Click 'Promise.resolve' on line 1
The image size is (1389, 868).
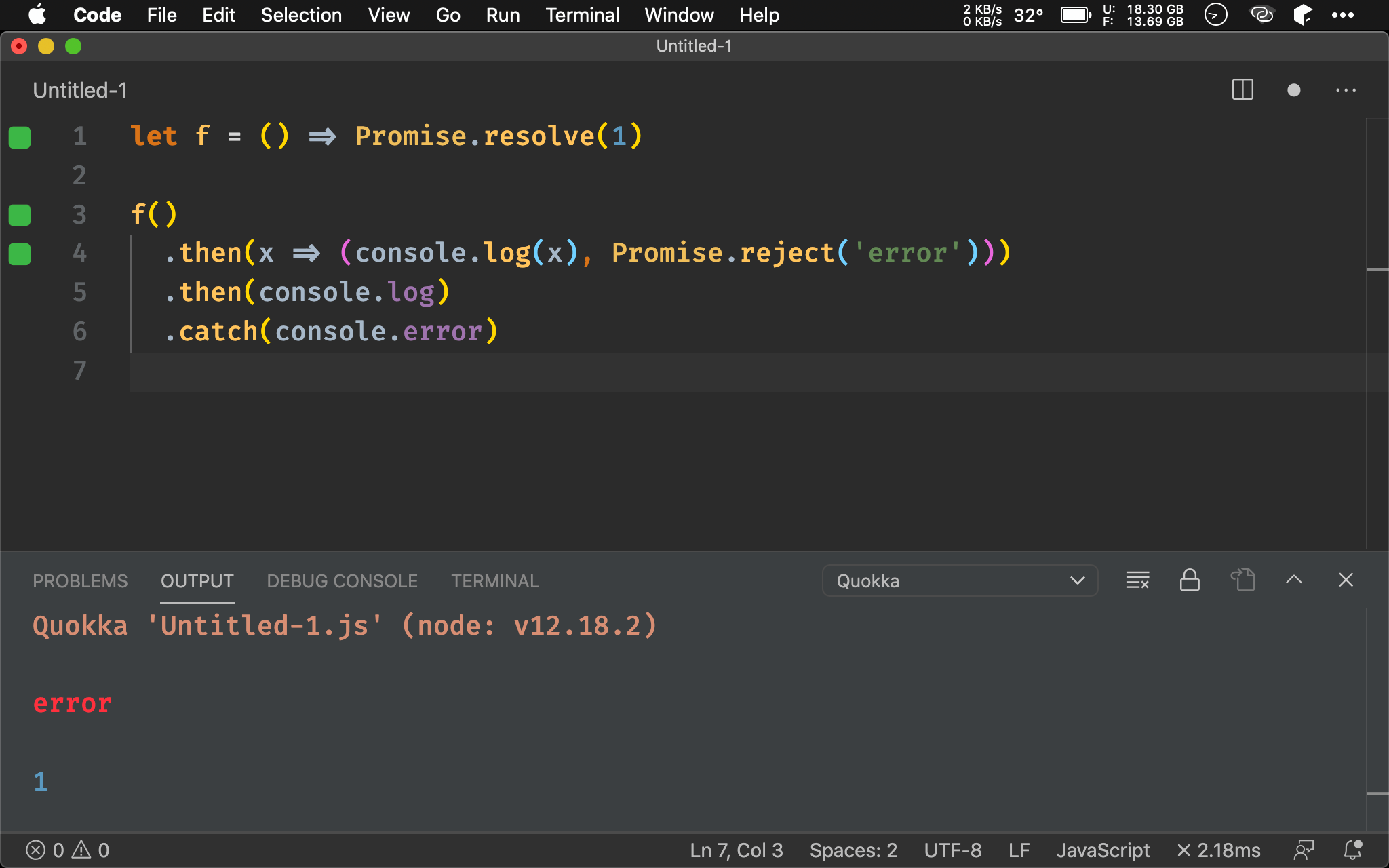tap(475, 136)
